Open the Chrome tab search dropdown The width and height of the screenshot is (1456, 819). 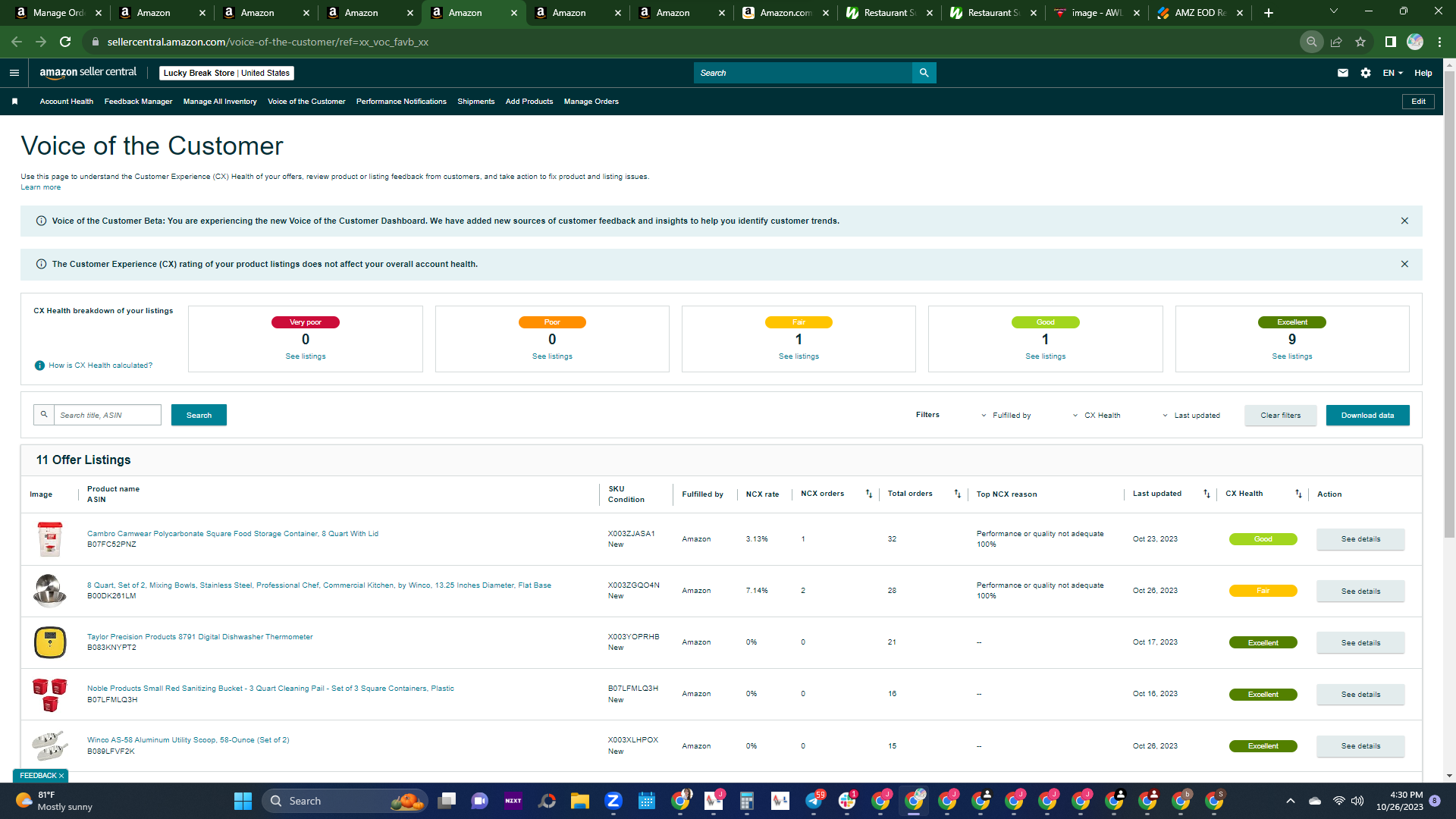(x=1334, y=11)
